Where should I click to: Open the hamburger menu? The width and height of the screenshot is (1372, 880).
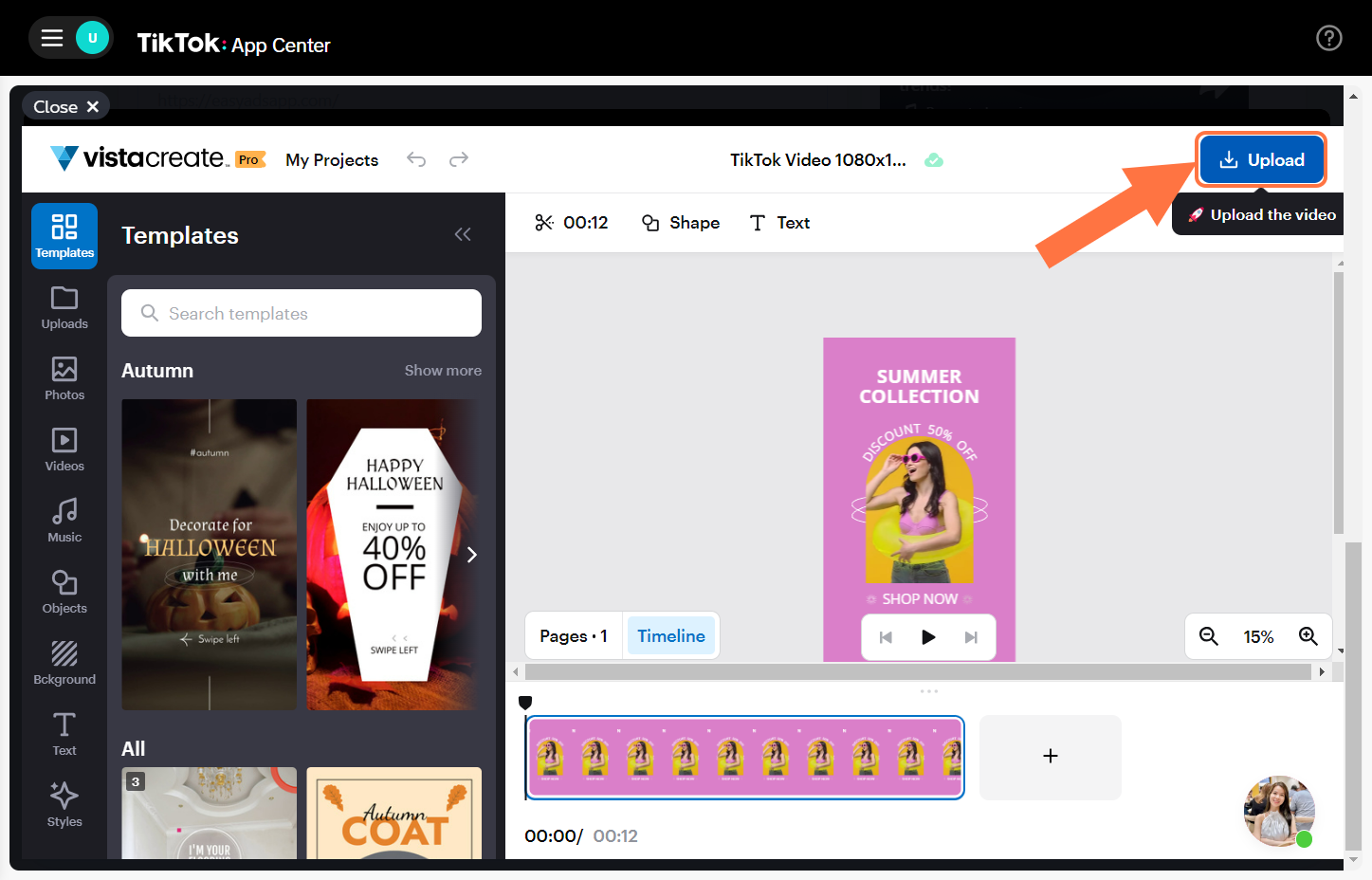point(52,38)
